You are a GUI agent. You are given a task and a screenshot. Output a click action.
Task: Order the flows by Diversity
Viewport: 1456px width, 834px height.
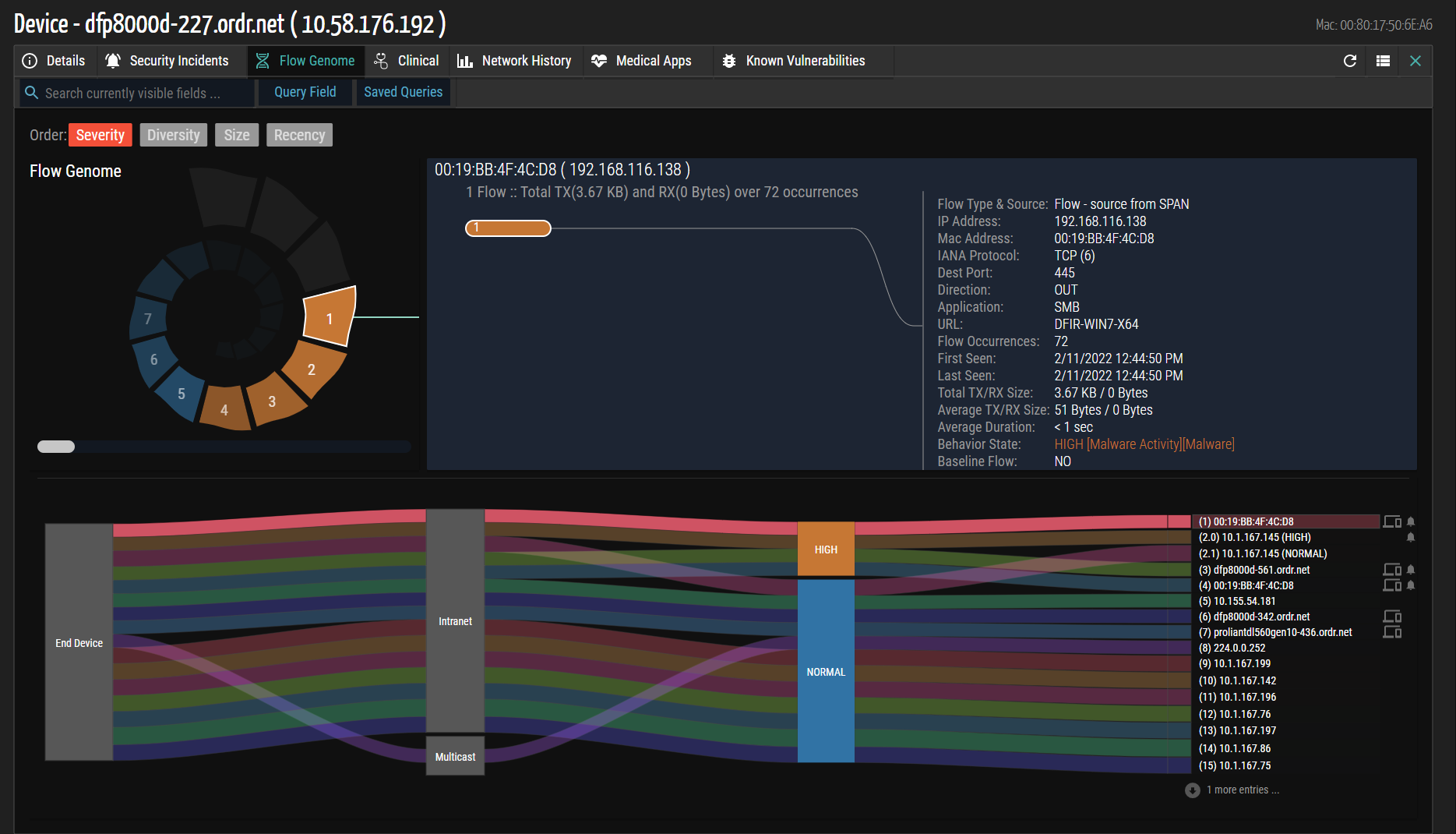(x=173, y=135)
